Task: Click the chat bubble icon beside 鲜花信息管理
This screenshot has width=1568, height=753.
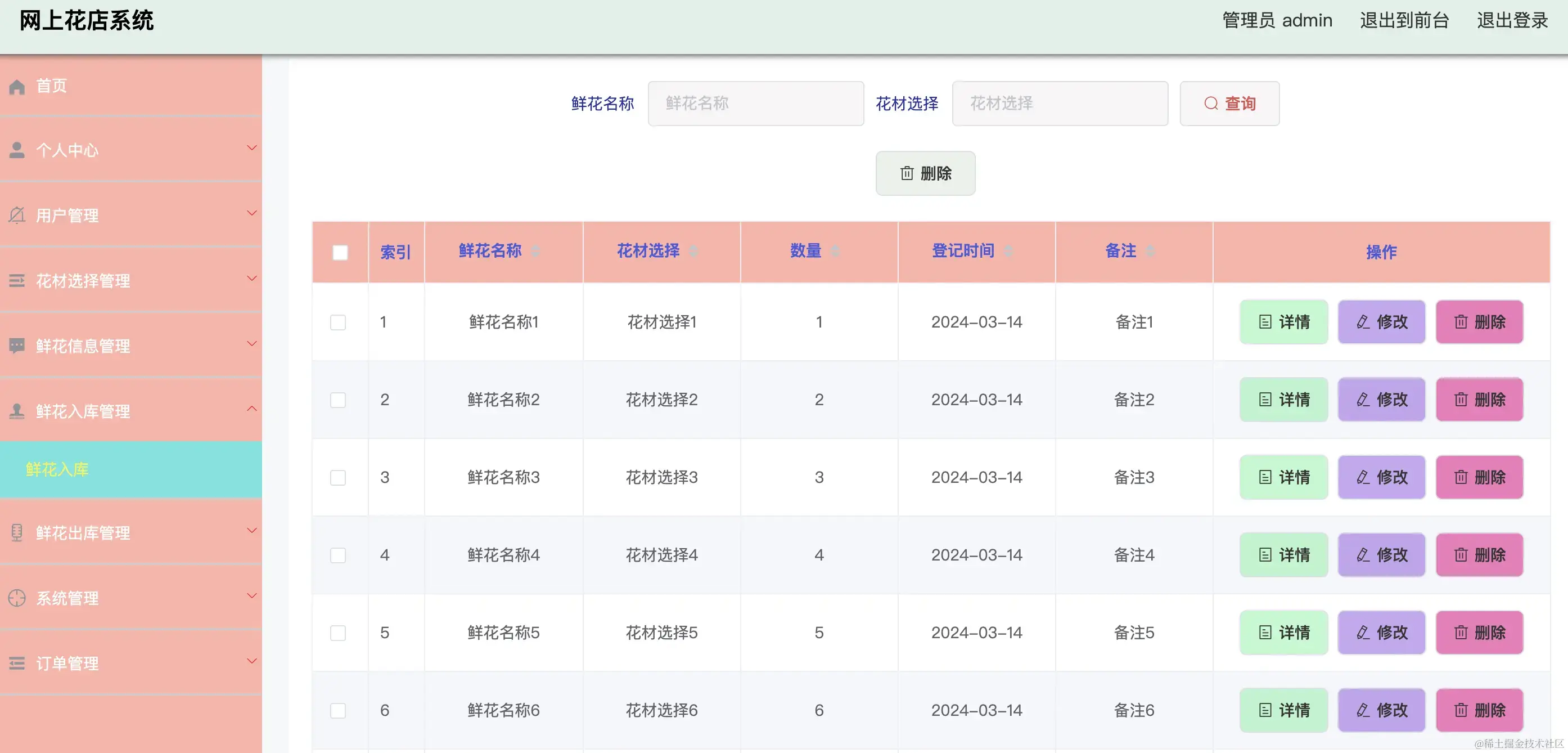Action: pos(17,346)
